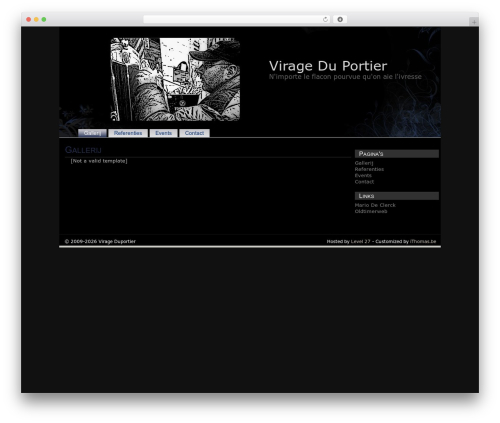Select Events in the Pagina's sidebar
The width and height of the screenshot is (500, 423).
click(363, 175)
